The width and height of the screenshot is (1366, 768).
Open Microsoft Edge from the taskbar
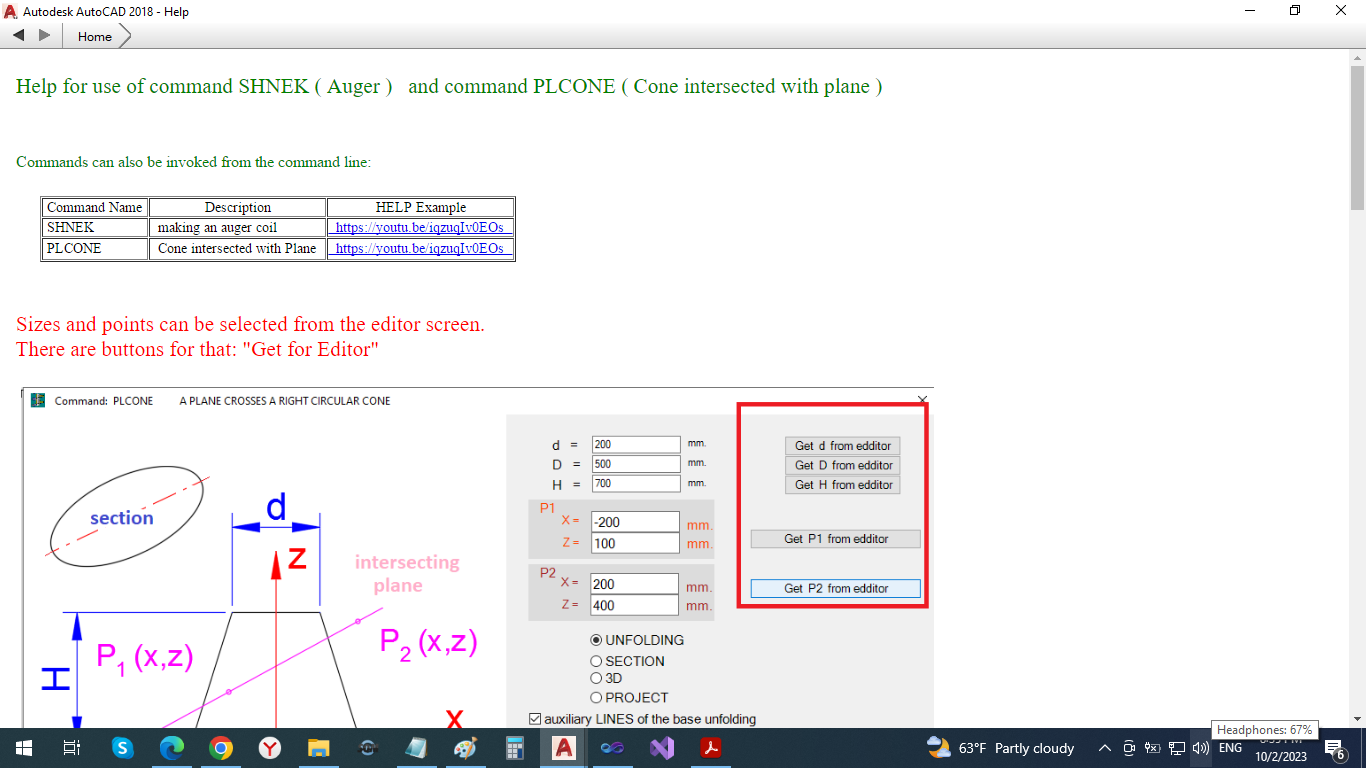click(172, 748)
